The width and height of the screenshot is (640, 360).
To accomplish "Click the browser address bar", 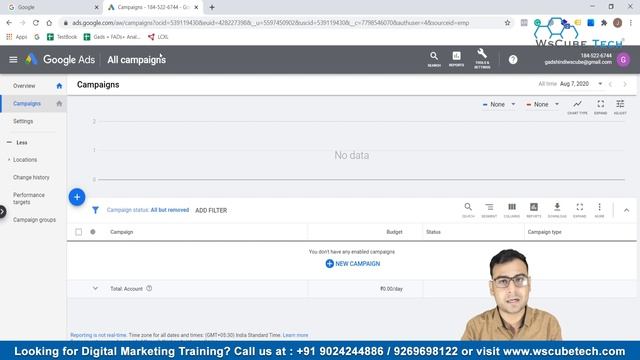I will point(286,23).
